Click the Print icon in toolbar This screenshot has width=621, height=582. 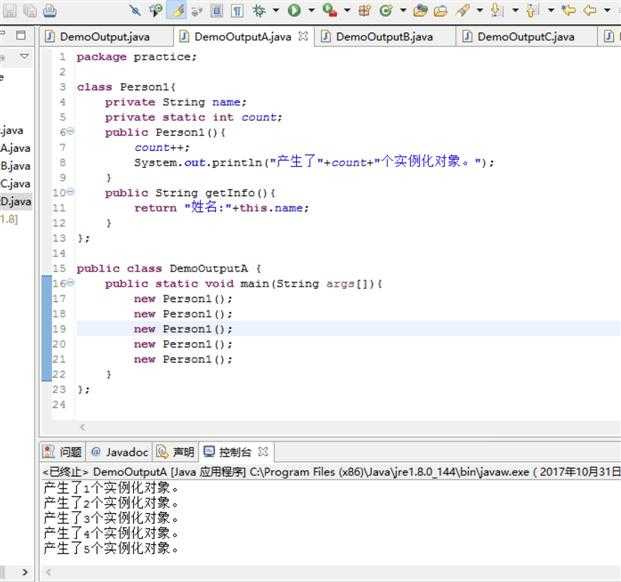(50, 10)
